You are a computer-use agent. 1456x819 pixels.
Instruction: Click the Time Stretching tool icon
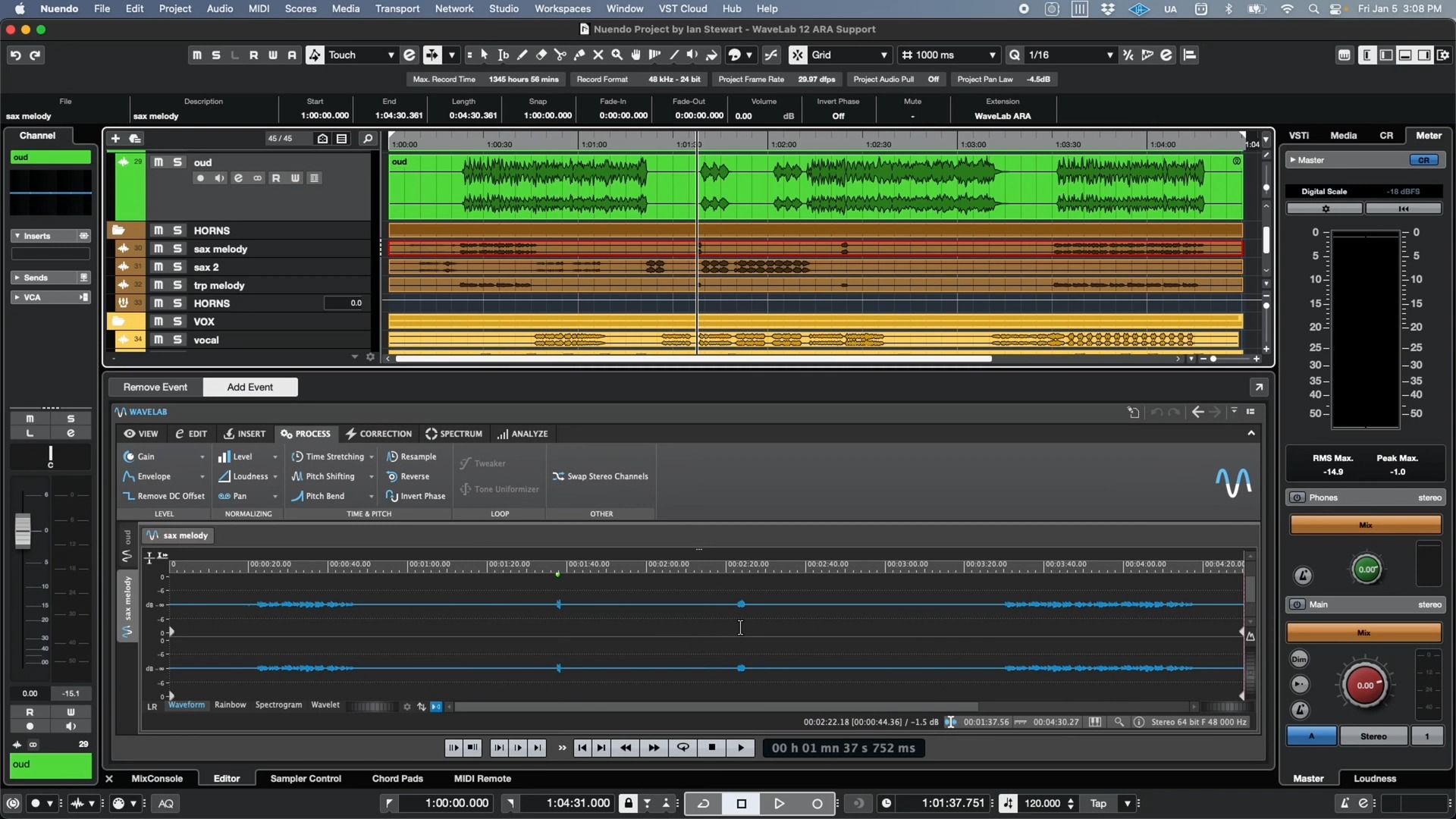296,456
